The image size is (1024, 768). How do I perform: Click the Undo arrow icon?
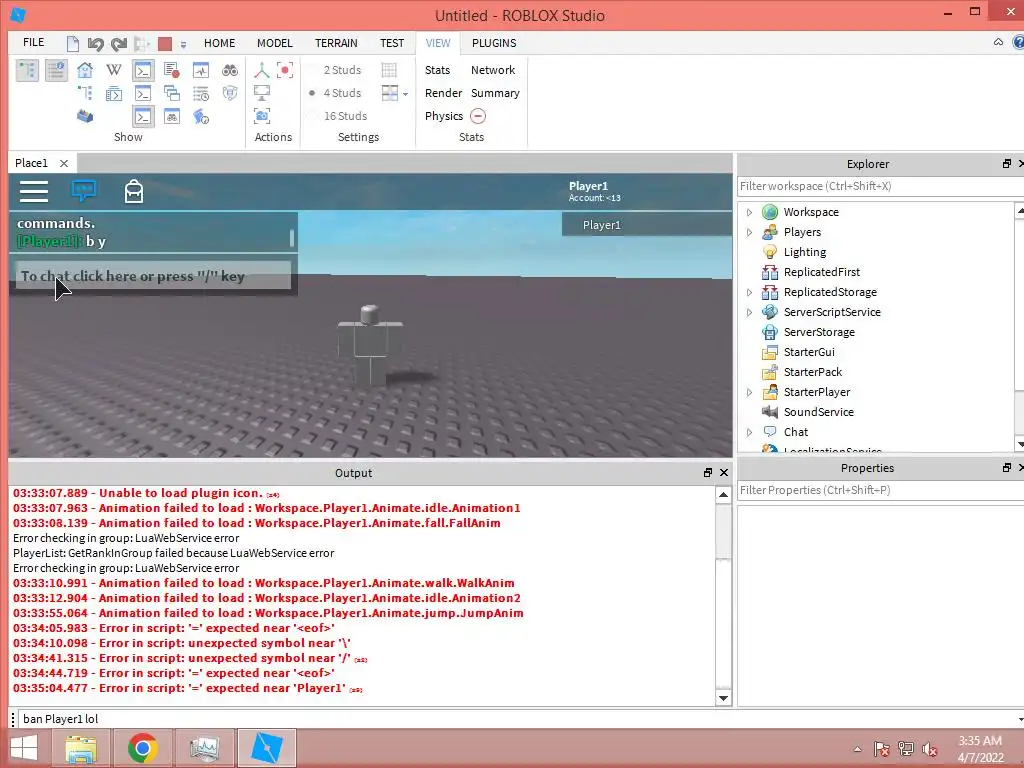click(x=95, y=44)
